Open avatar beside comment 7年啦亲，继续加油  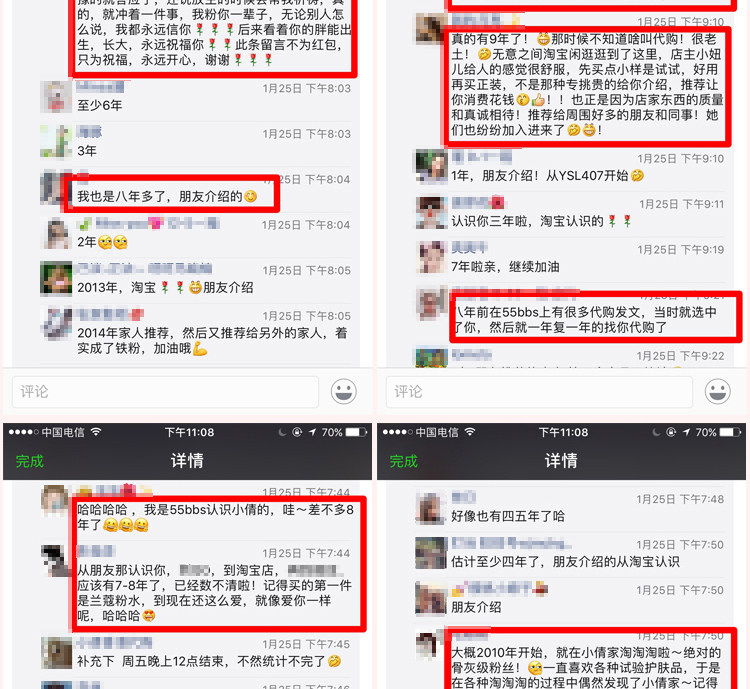click(431, 257)
